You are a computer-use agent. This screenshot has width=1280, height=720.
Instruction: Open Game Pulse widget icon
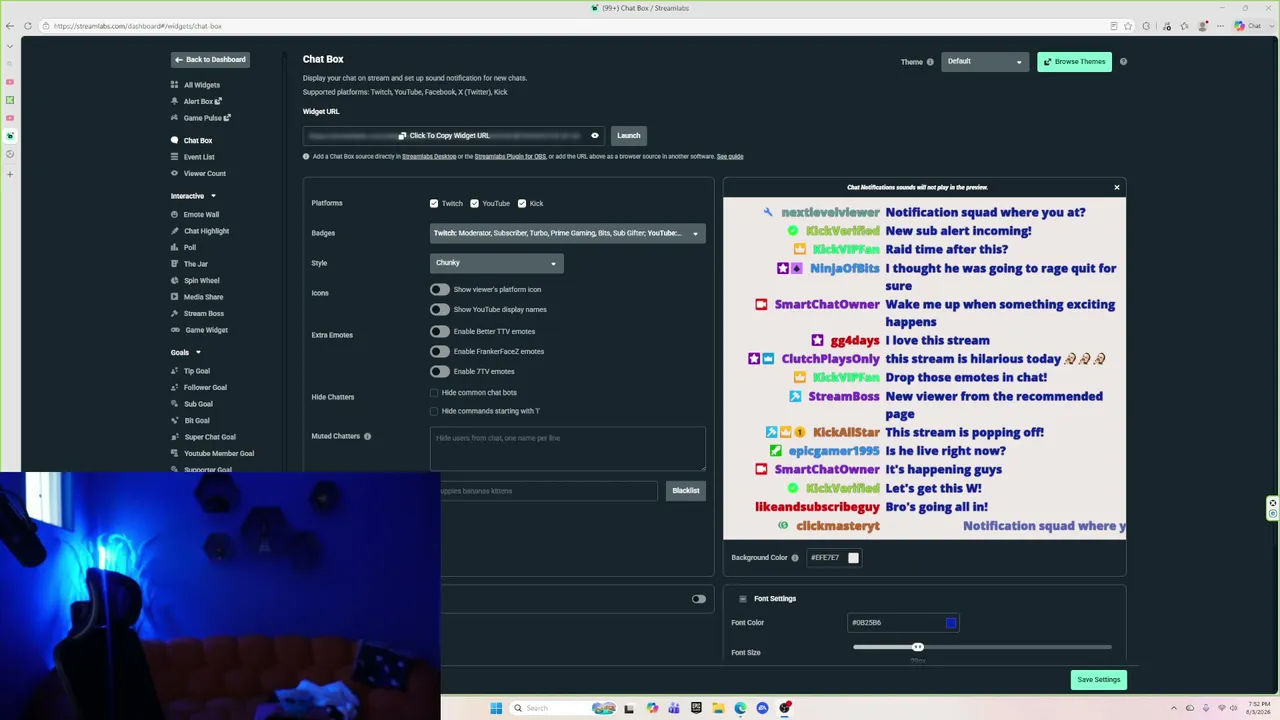click(x=174, y=118)
